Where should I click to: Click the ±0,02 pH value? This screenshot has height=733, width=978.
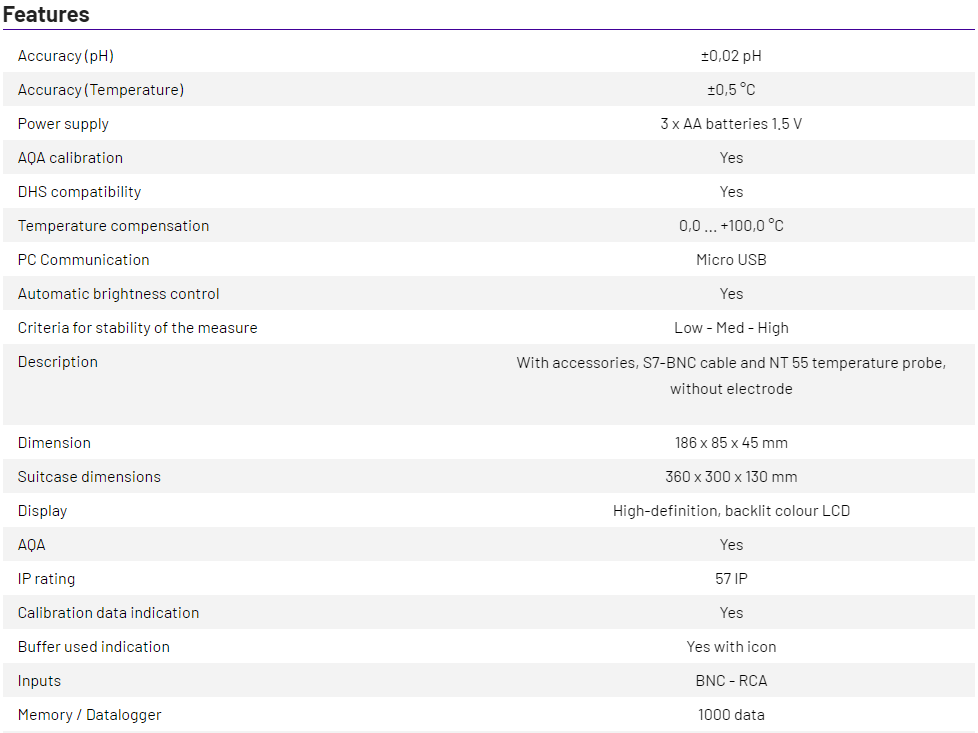point(731,56)
